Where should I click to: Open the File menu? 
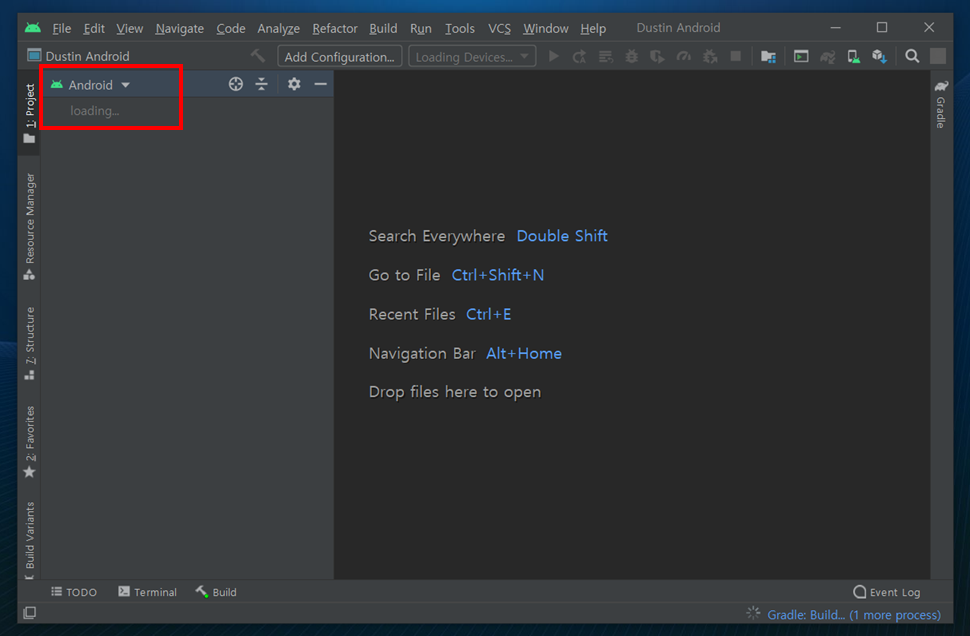point(61,28)
